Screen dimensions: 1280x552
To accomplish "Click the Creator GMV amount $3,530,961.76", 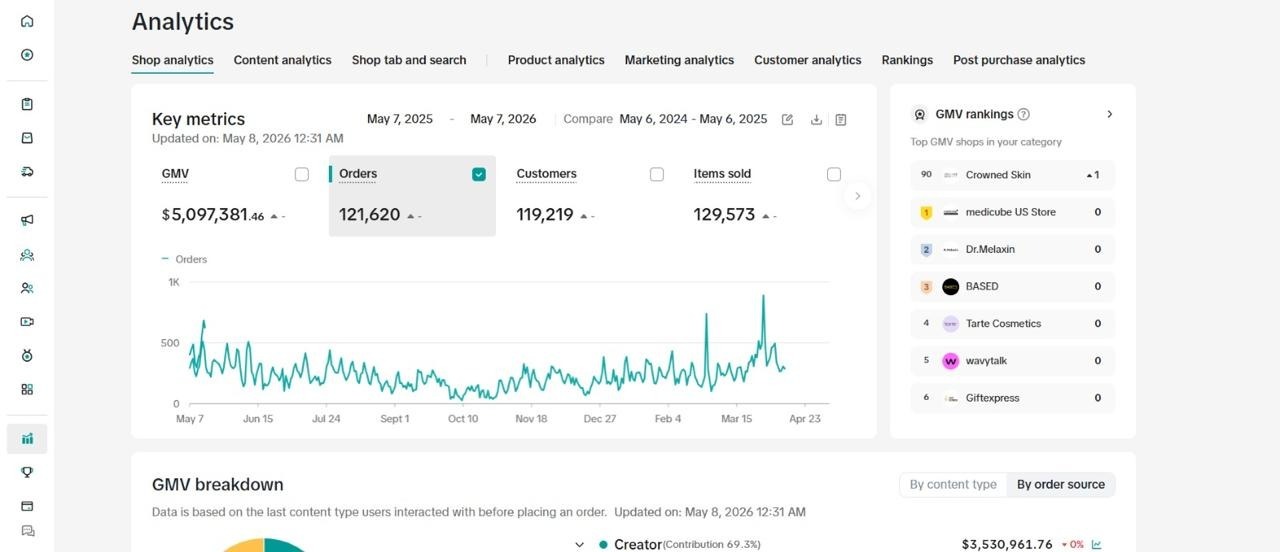I will (1007, 545).
